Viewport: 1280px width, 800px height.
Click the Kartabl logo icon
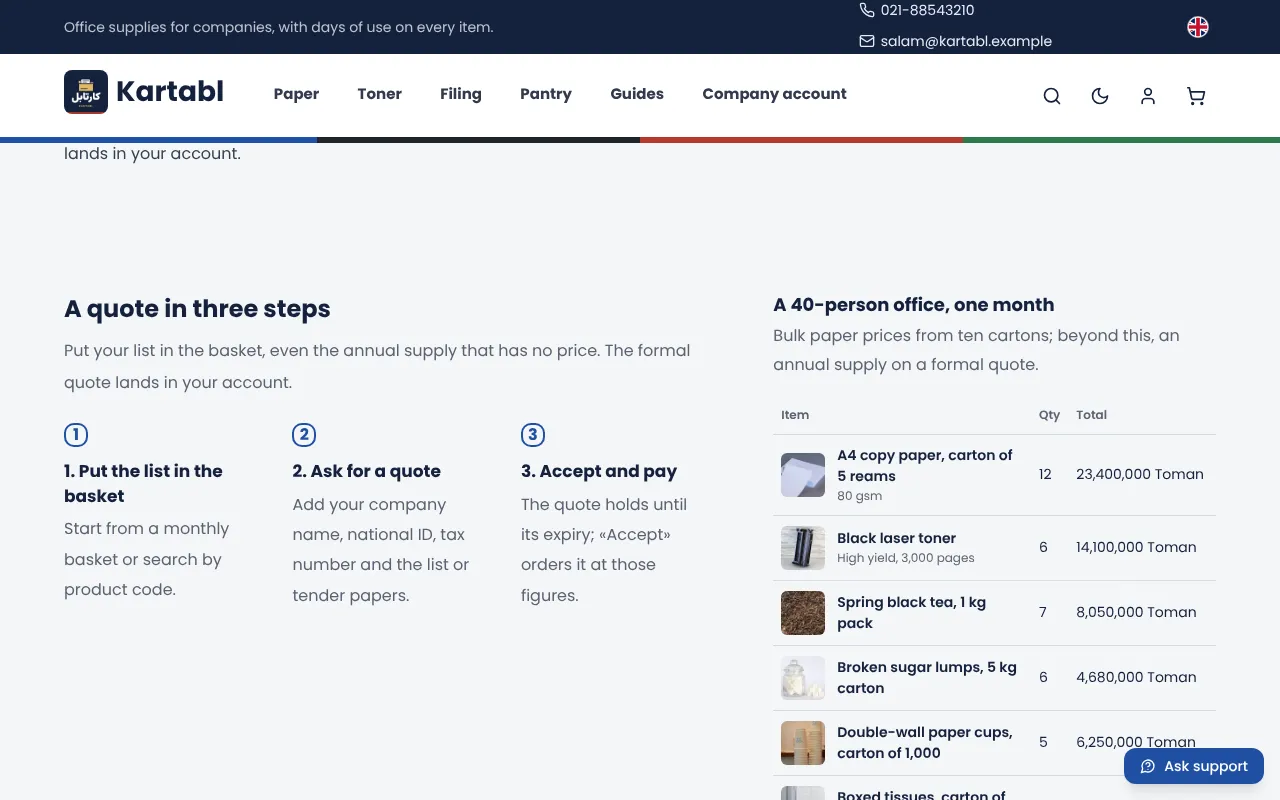coord(86,92)
